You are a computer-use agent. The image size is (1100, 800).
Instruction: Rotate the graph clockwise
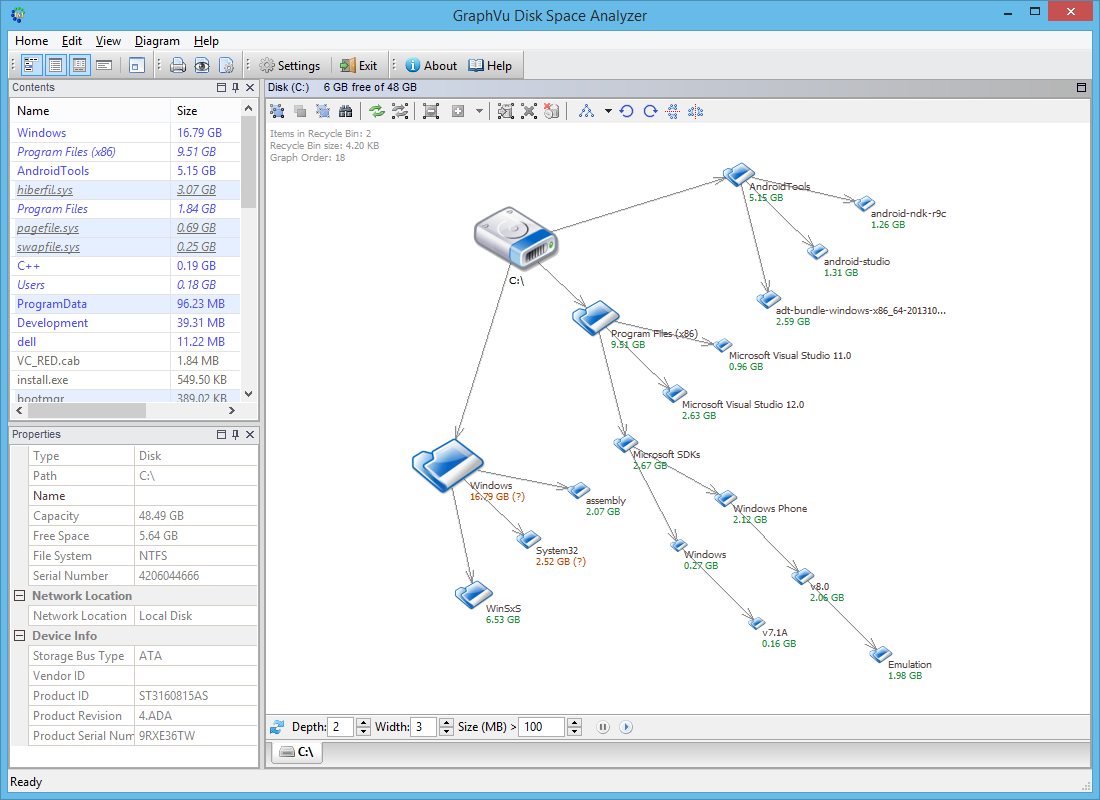pyautogui.click(x=650, y=111)
